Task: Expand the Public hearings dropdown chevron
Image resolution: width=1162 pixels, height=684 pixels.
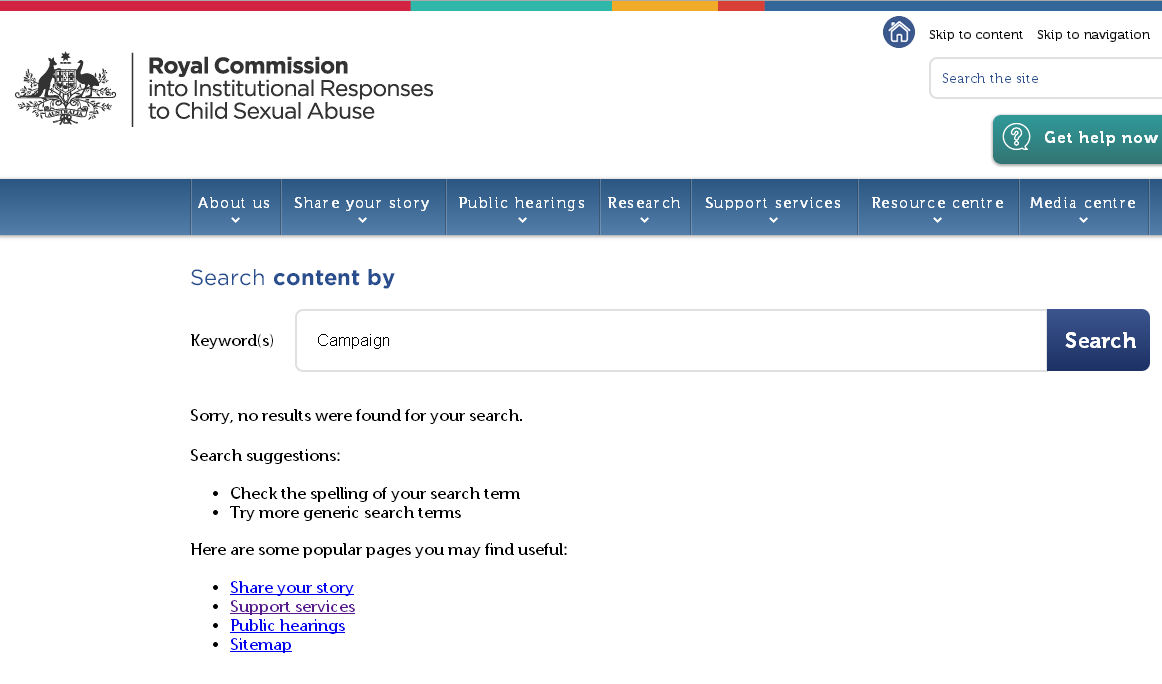Action: 522,221
